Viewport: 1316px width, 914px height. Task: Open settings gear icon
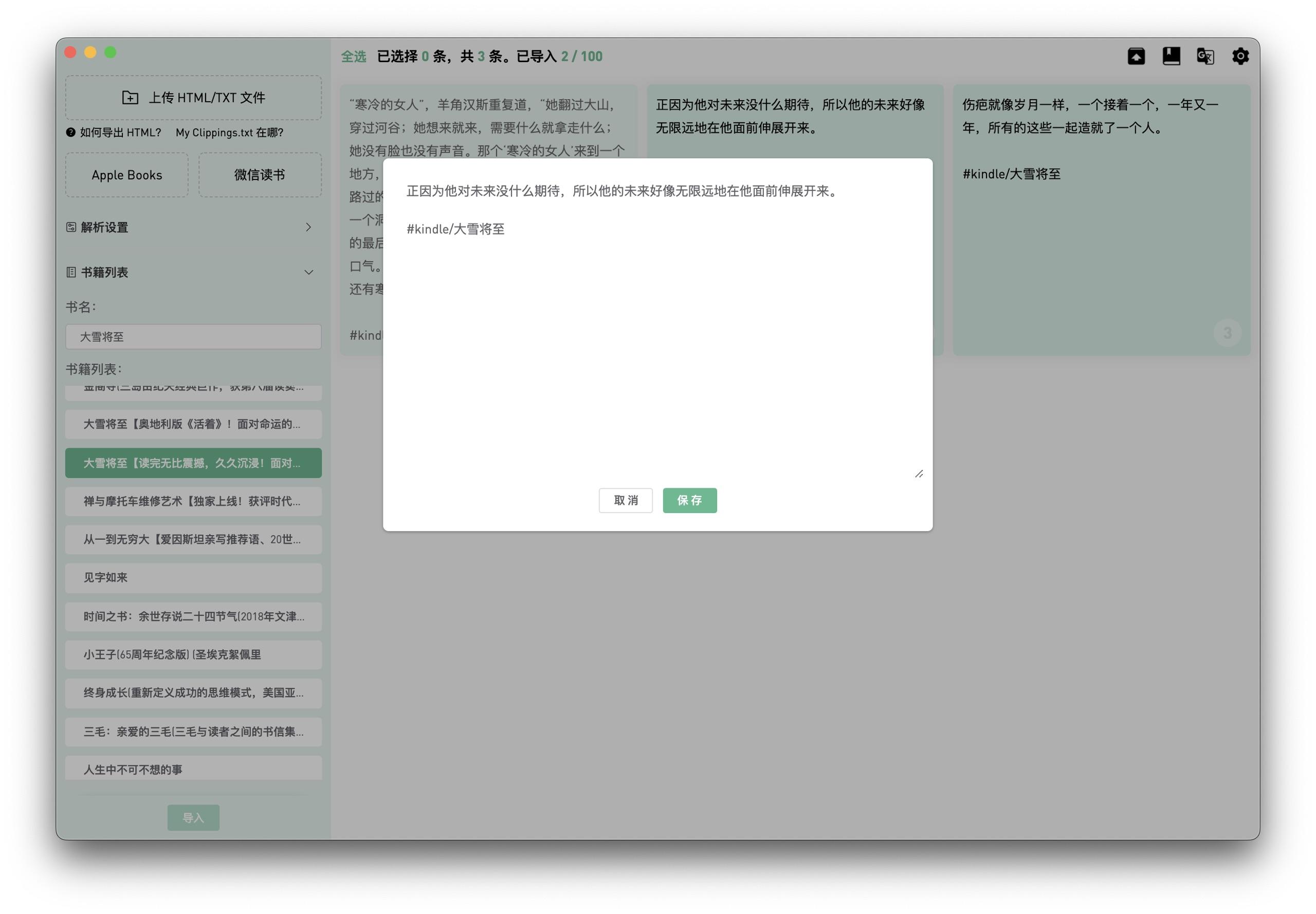coord(1240,56)
